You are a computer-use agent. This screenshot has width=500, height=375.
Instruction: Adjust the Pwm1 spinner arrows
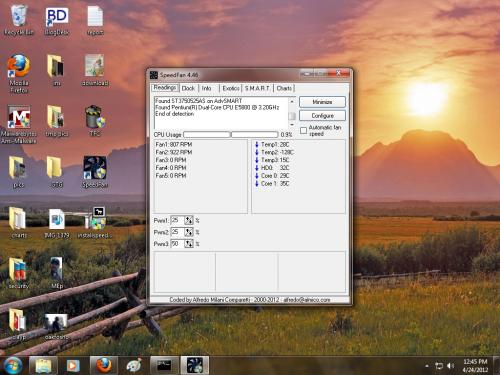[189, 220]
